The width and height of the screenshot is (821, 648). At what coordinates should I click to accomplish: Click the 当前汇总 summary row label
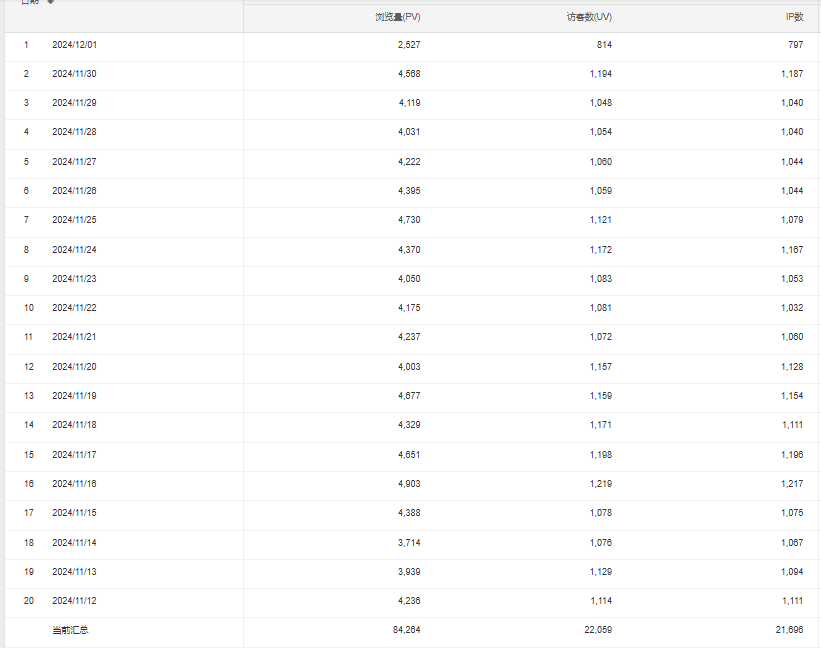coord(70,630)
